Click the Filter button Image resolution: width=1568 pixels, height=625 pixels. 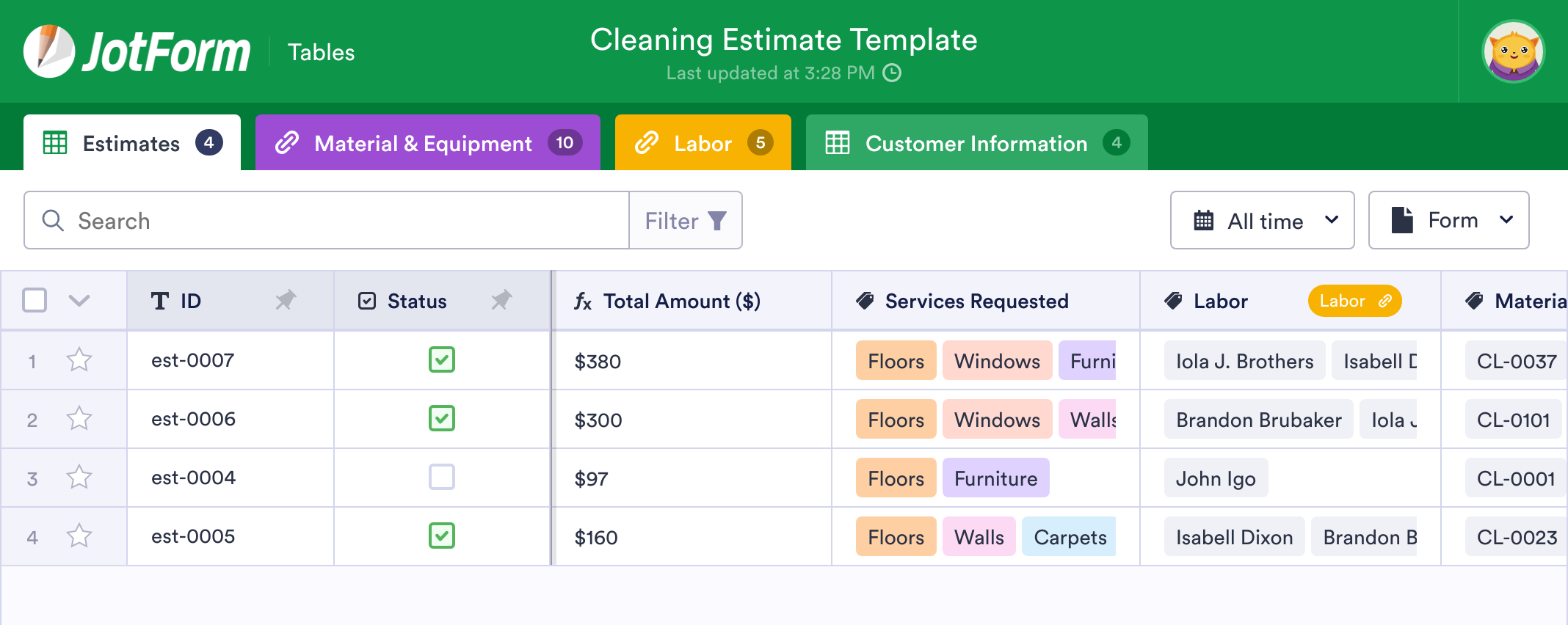[x=685, y=220]
